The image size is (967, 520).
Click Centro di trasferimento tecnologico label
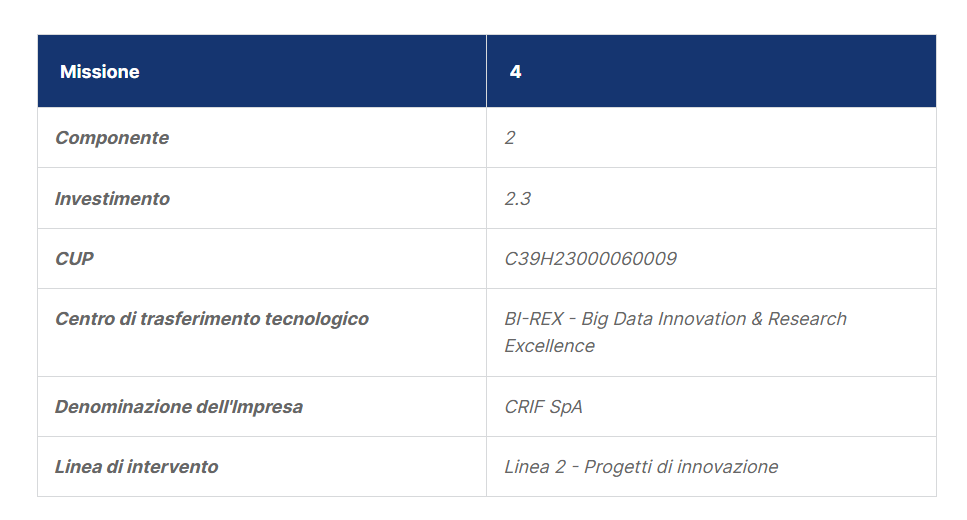point(212,319)
